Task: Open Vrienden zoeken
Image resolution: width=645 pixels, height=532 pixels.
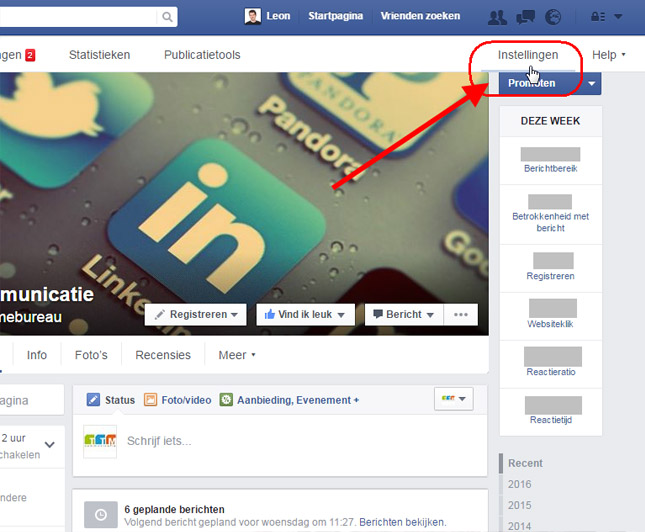Action: [420, 16]
